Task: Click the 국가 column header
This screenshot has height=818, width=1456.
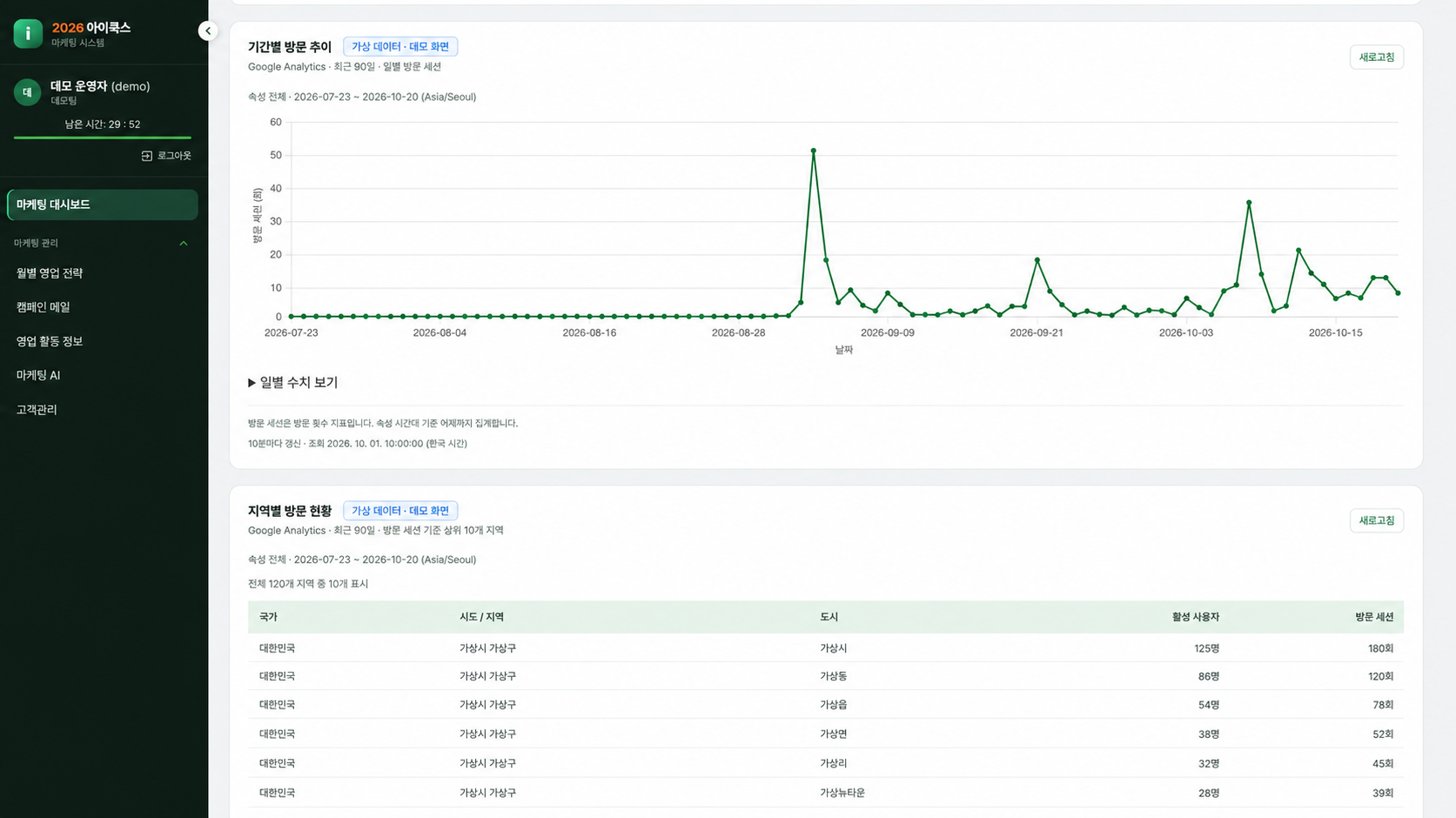Action: (268, 617)
